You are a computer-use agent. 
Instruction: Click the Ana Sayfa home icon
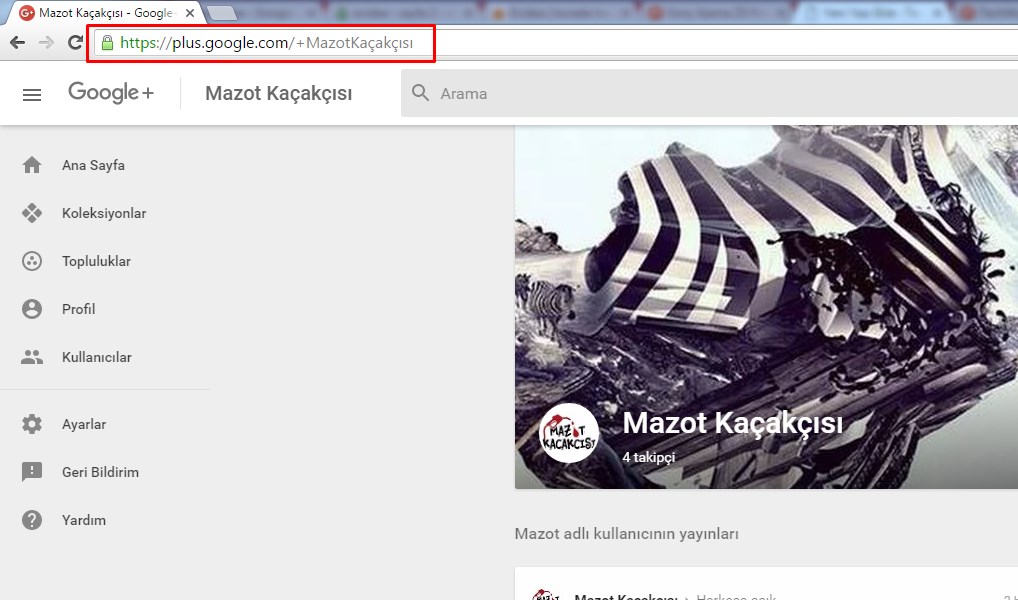[x=32, y=165]
